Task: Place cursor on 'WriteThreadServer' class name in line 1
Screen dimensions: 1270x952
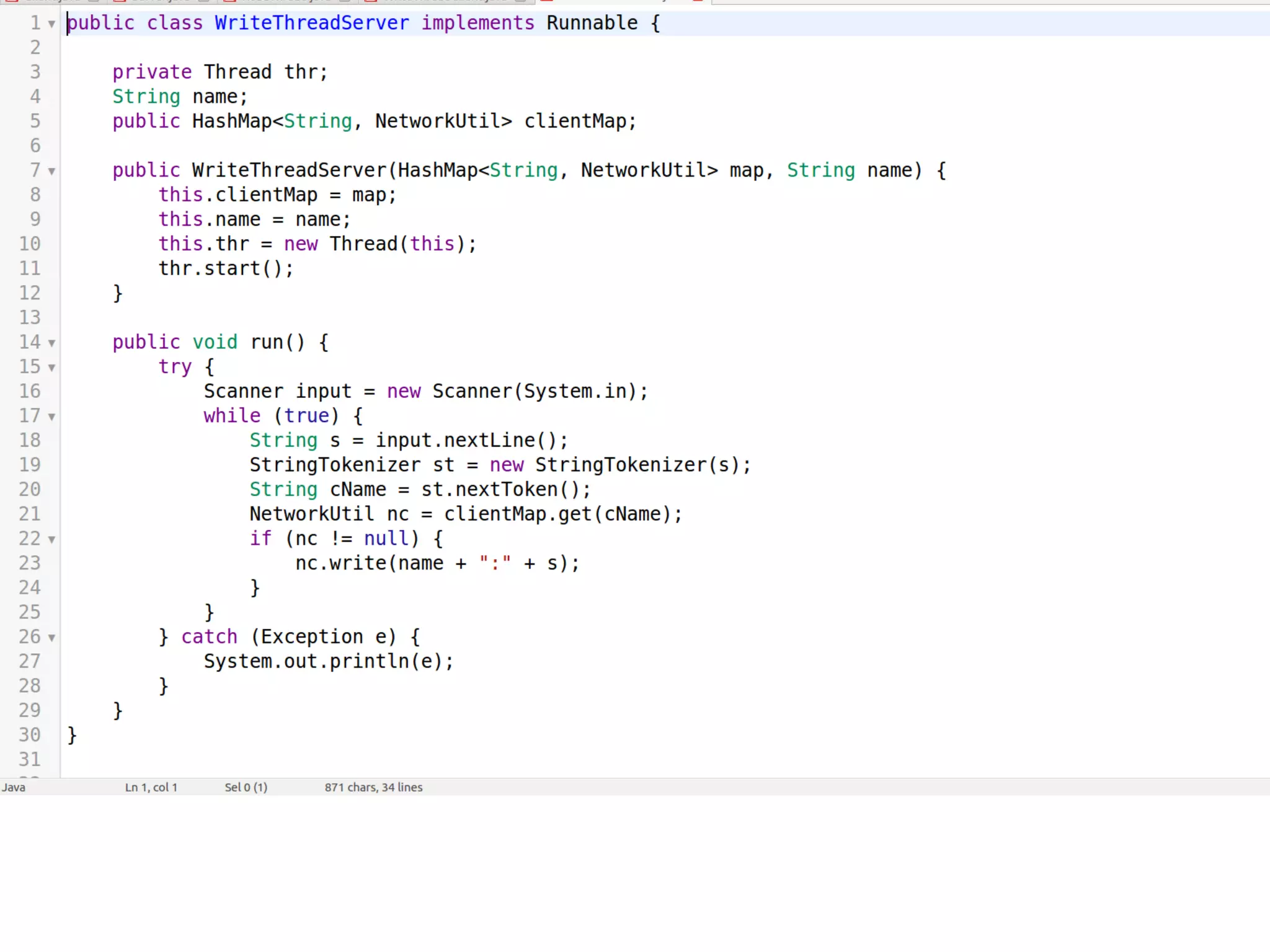Action: (x=311, y=23)
